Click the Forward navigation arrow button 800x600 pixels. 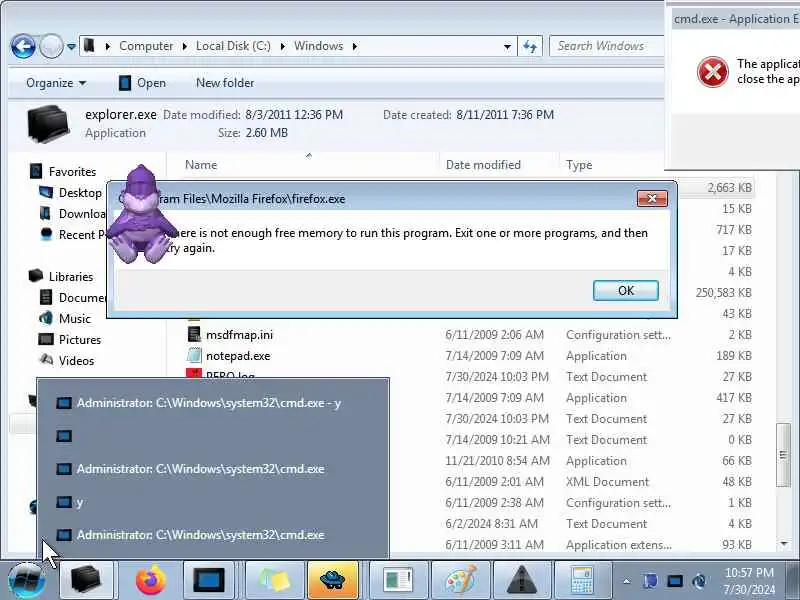click(51, 46)
